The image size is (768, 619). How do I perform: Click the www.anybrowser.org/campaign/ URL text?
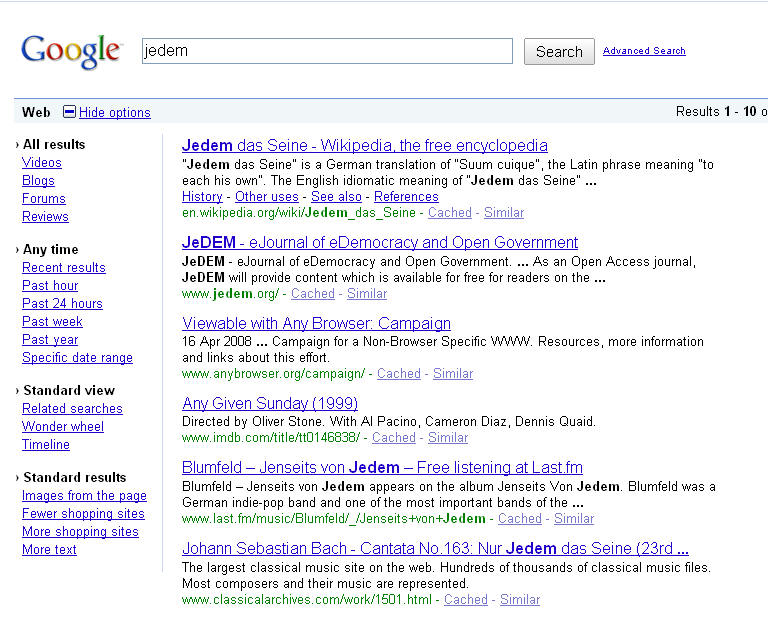pyautogui.click(x=273, y=374)
